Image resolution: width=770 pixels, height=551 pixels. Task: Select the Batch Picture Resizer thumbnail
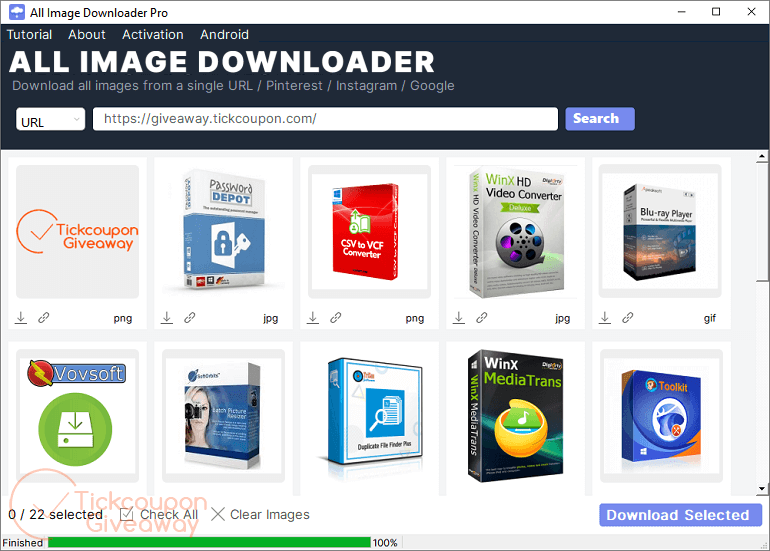(223, 416)
